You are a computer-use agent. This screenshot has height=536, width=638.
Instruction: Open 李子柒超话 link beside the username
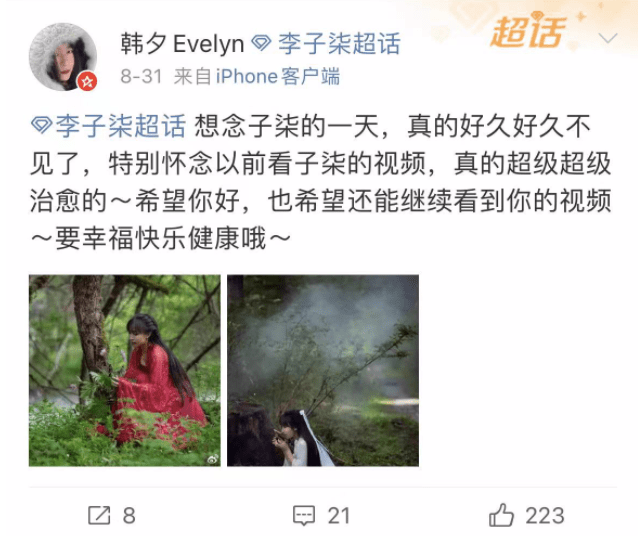tap(339, 44)
